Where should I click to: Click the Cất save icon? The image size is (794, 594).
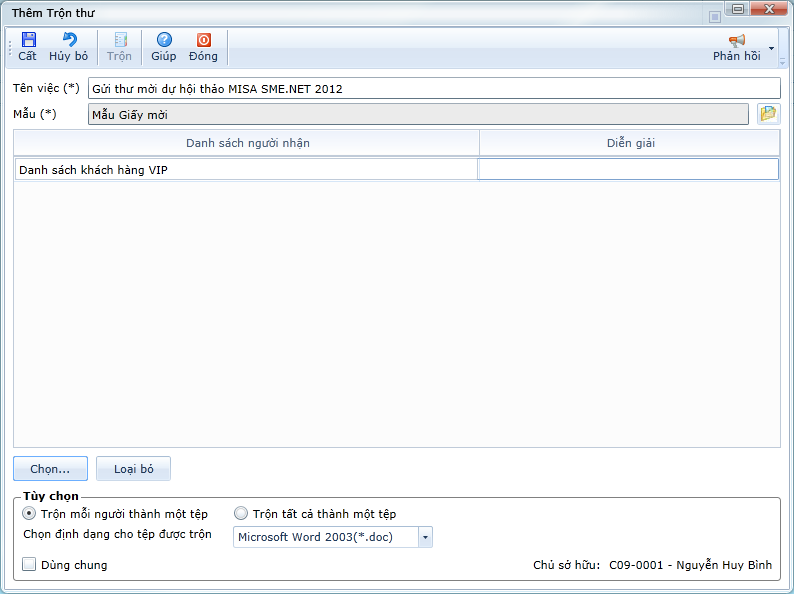pyautogui.click(x=28, y=40)
